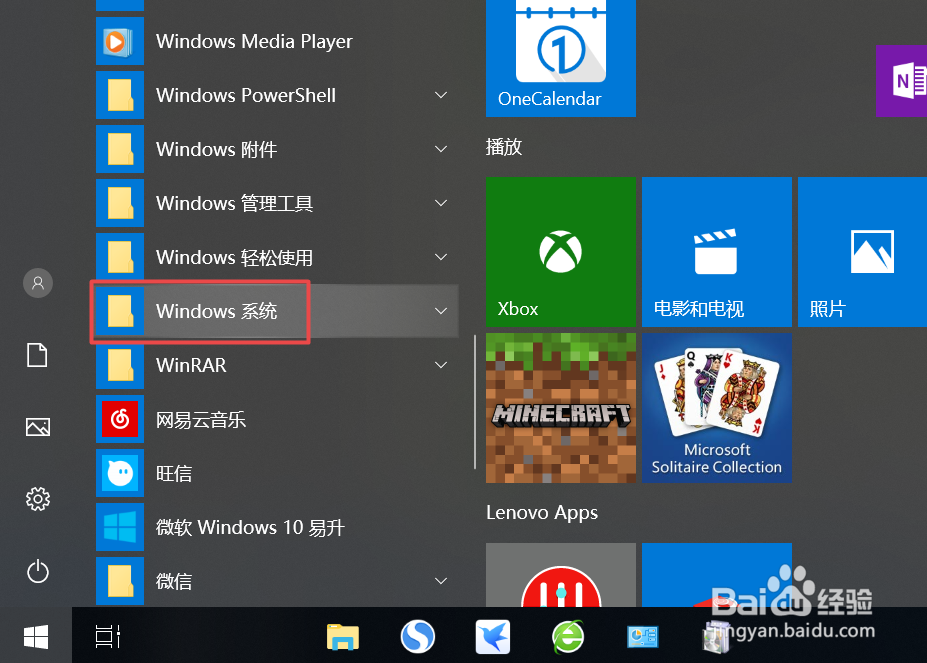
Task: Open 微软 Windows 10 易升 icon
Action: (120, 527)
